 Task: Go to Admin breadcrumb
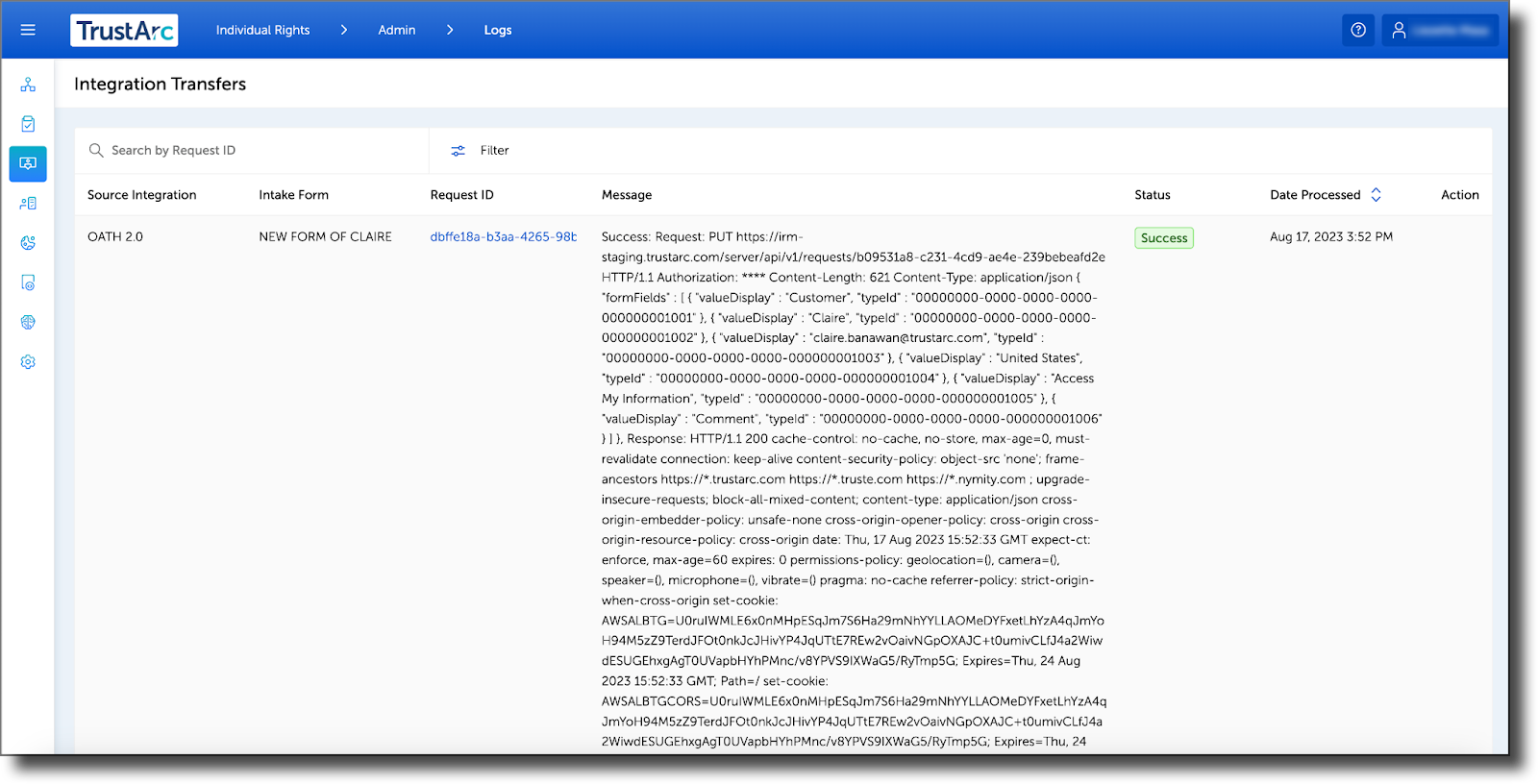pos(397,31)
